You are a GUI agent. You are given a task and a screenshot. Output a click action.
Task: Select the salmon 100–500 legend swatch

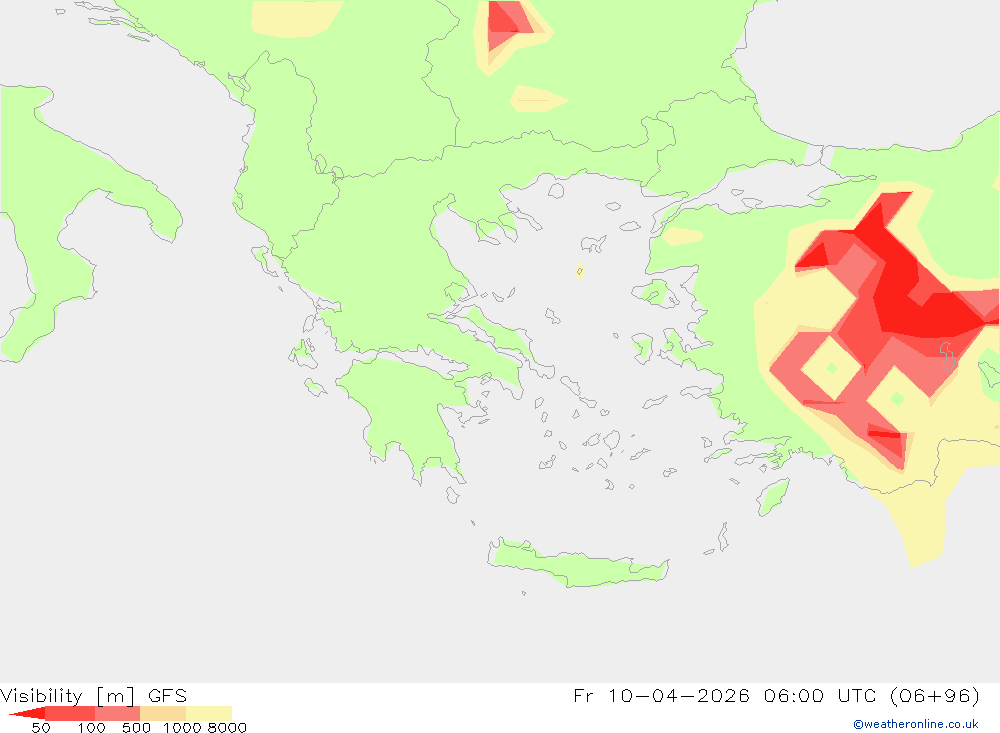117,713
